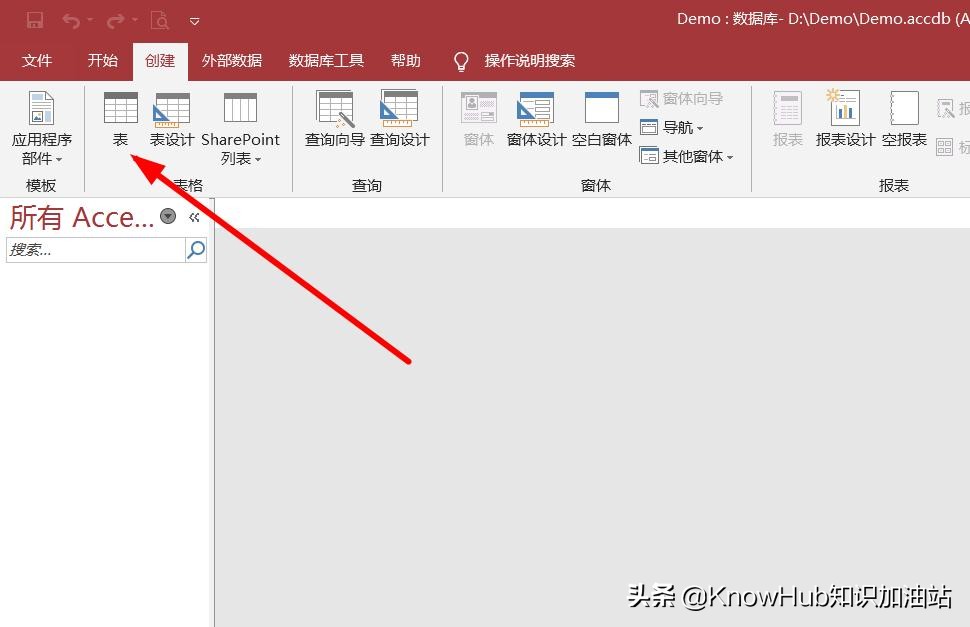Open the 数据库工具 (Database Tools) tab
This screenshot has width=970, height=627.
pyautogui.click(x=325, y=60)
